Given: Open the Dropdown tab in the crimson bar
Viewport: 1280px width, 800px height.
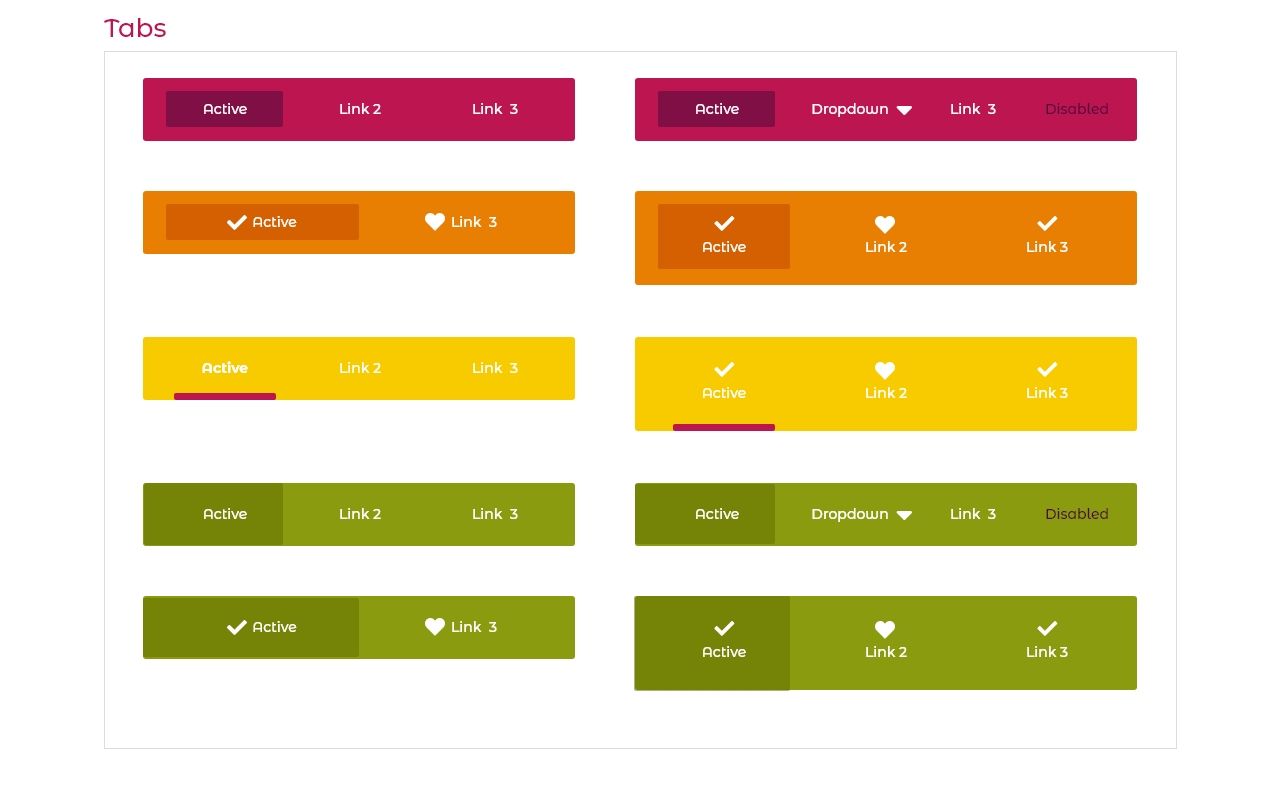Looking at the screenshot, I should 850,109.
